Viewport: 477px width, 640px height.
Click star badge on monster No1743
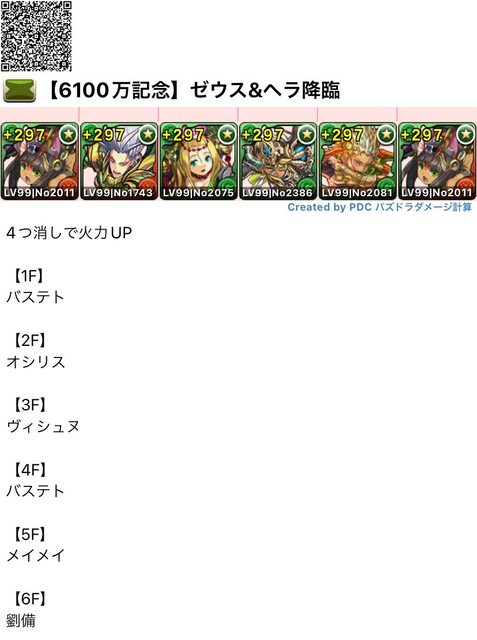pyautogui.click(x=148, y=134)
